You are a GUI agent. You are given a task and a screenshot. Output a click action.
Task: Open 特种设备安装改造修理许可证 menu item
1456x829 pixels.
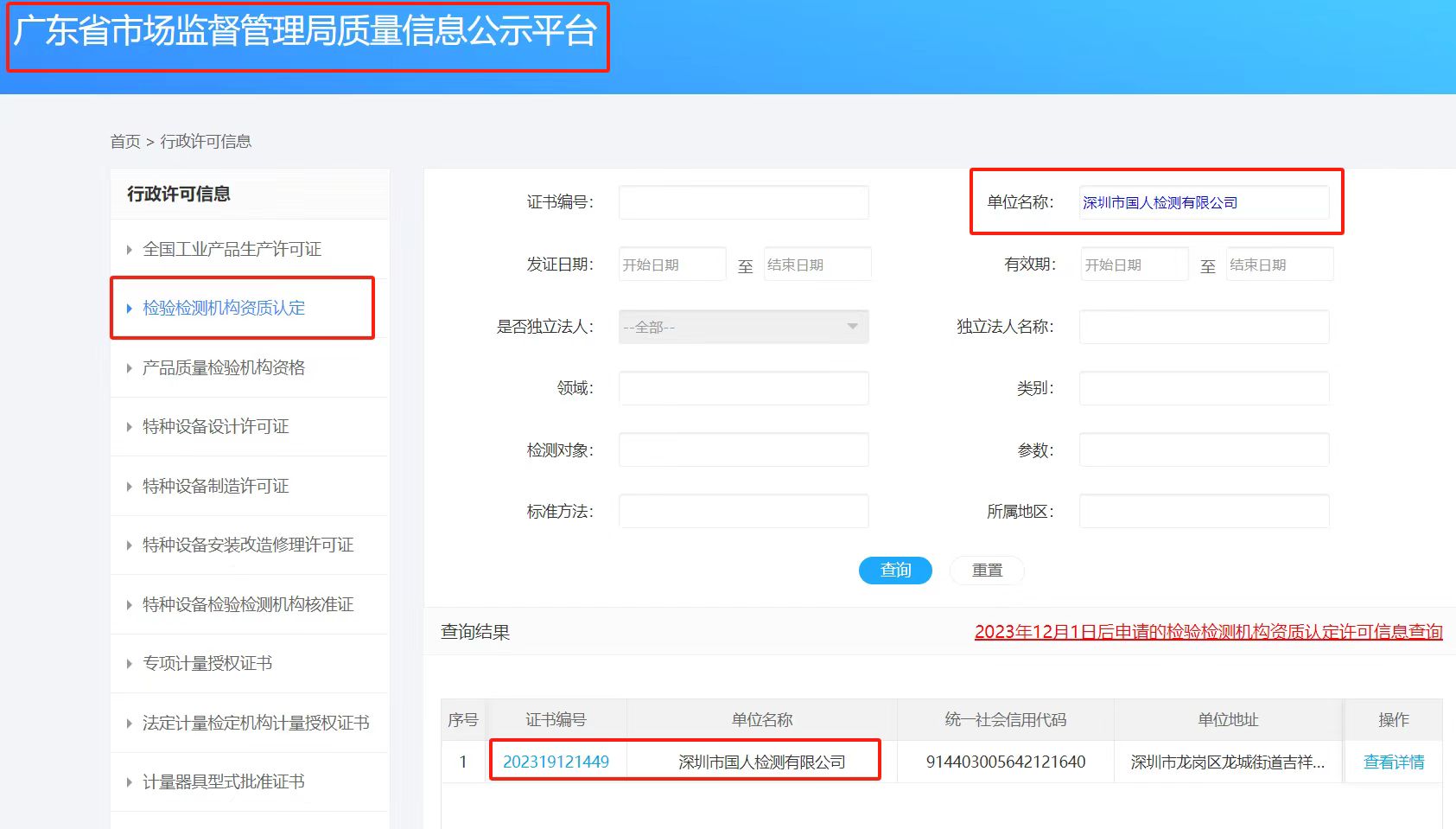click(x=248, y=545)
